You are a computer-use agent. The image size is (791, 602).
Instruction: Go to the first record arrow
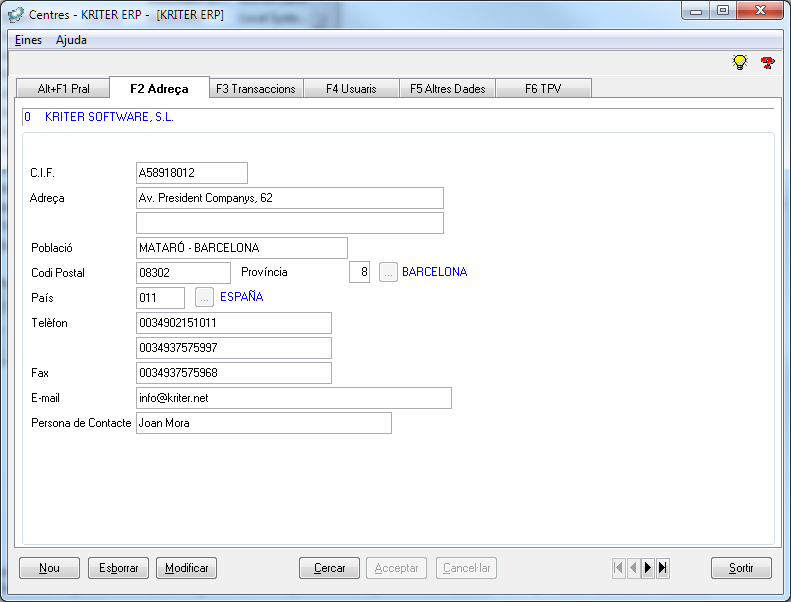[618, 568]
